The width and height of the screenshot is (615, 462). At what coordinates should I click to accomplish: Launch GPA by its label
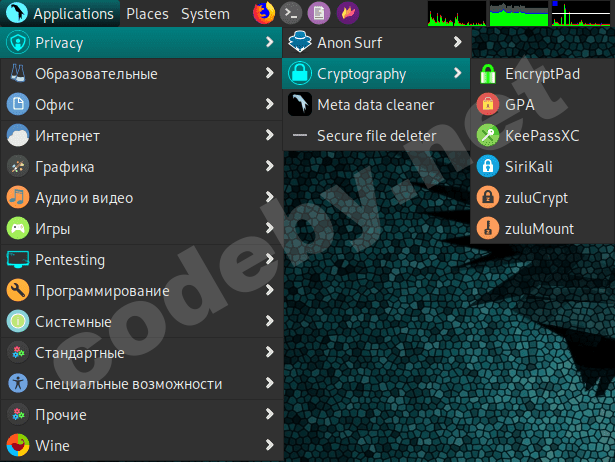click(520, 105)
